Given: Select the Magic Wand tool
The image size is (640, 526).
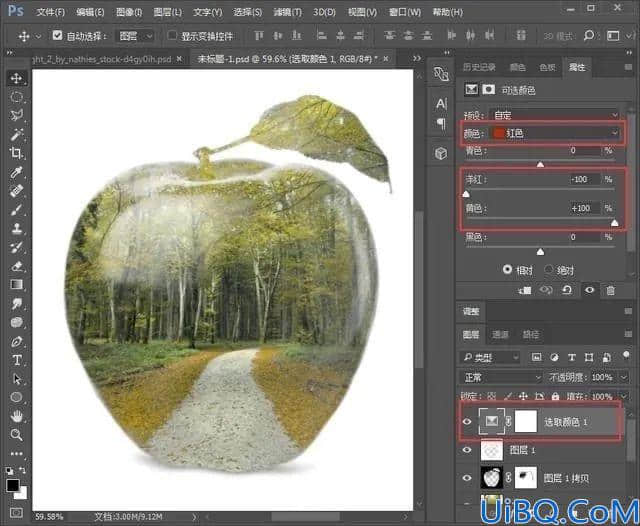Looking at the screenshot, I should [x=16, y=134].
